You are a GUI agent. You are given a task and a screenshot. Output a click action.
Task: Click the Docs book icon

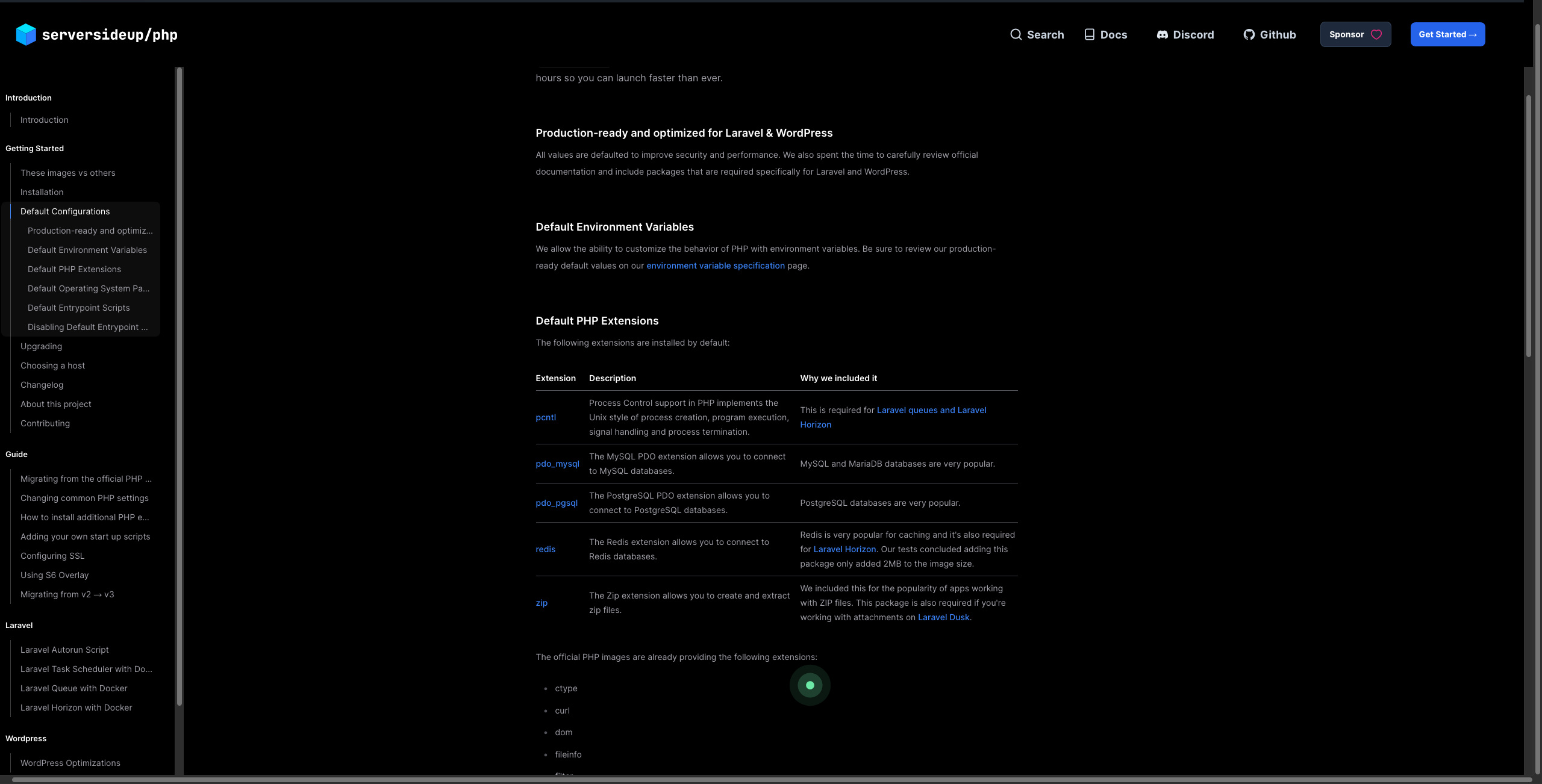point(1089,34)
